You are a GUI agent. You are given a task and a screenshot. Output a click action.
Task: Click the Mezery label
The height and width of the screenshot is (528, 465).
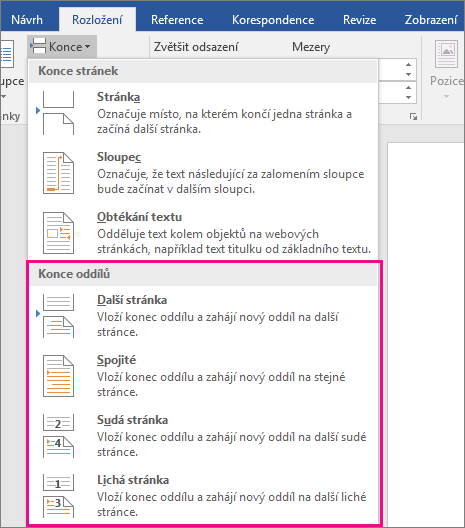(x=311, y=47)
